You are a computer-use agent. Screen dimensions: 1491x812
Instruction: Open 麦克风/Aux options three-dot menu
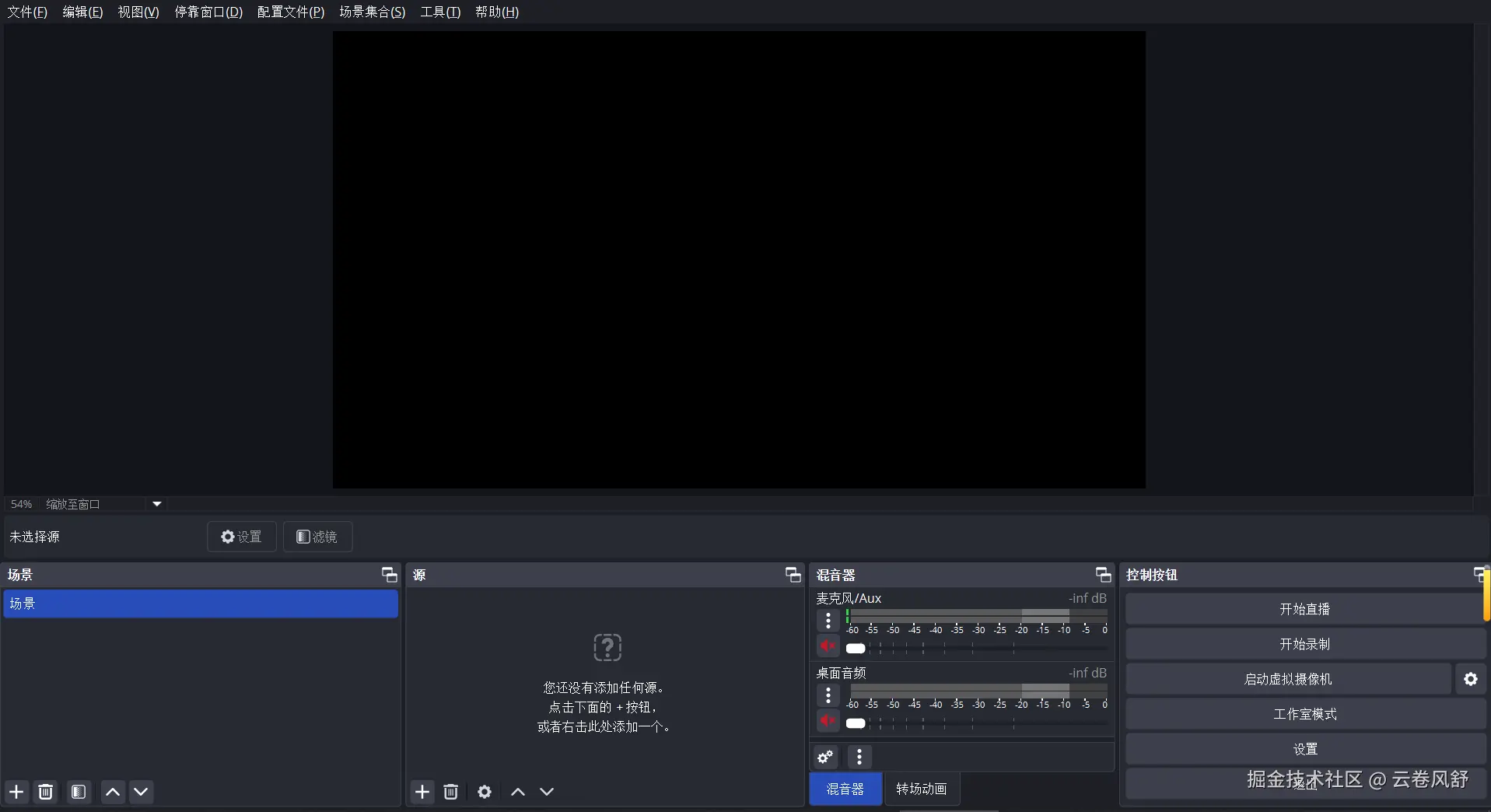pos(828,621)
